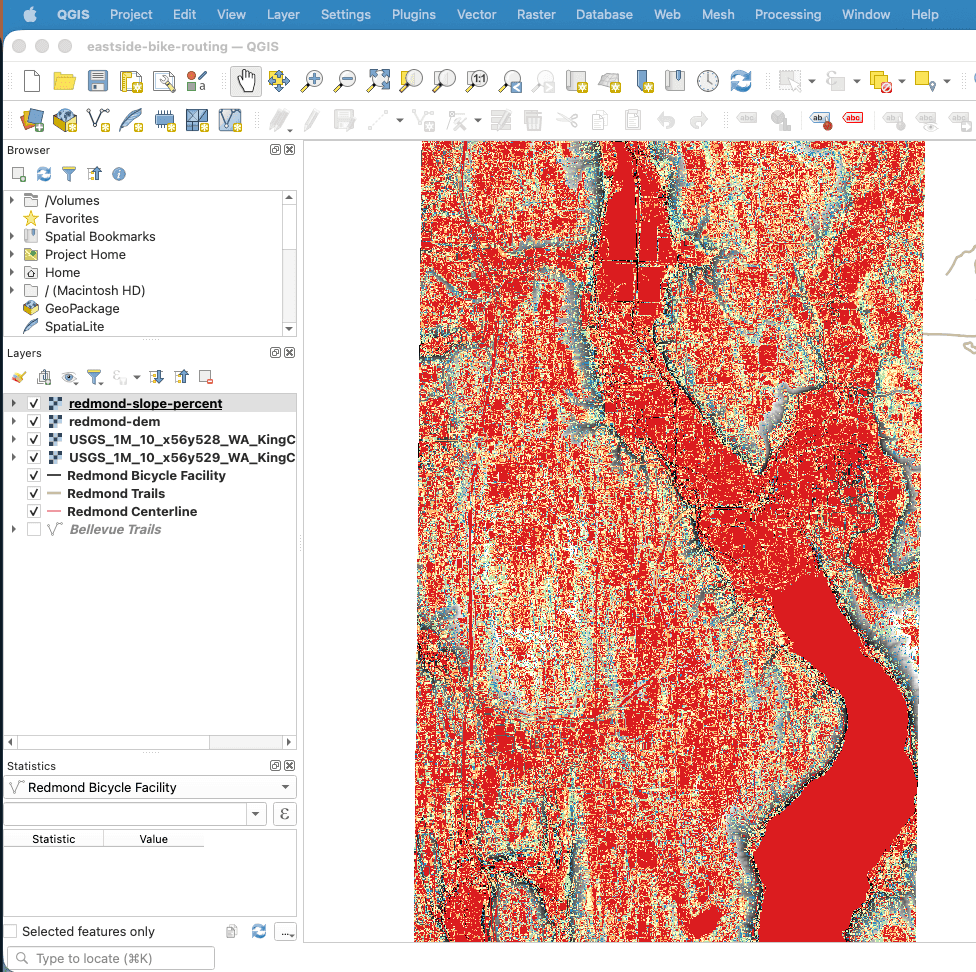Screen dimensions: 976x972
Task: Open project using the folder icon
Action: 64,81
